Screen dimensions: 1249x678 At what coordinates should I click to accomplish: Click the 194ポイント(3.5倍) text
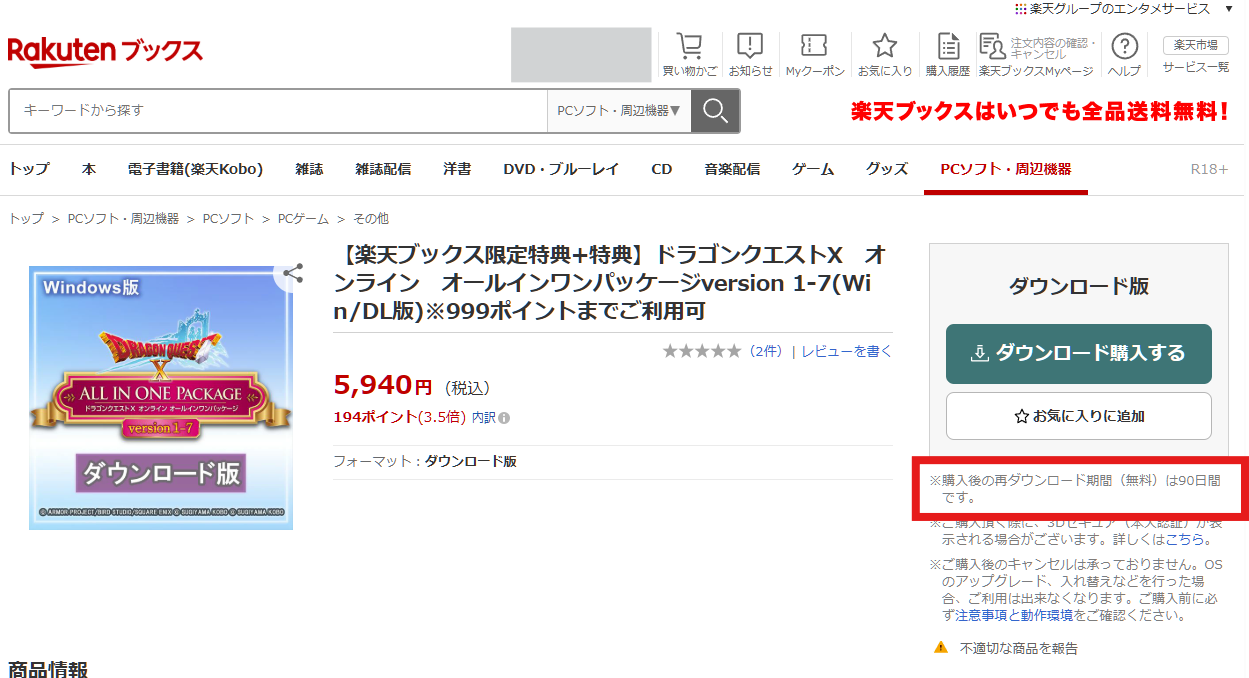coord(400,418)
